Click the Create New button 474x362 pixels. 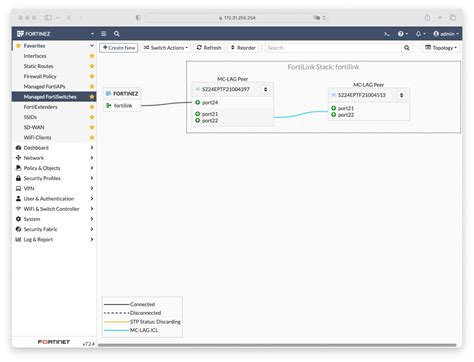(x=119, y=48)
